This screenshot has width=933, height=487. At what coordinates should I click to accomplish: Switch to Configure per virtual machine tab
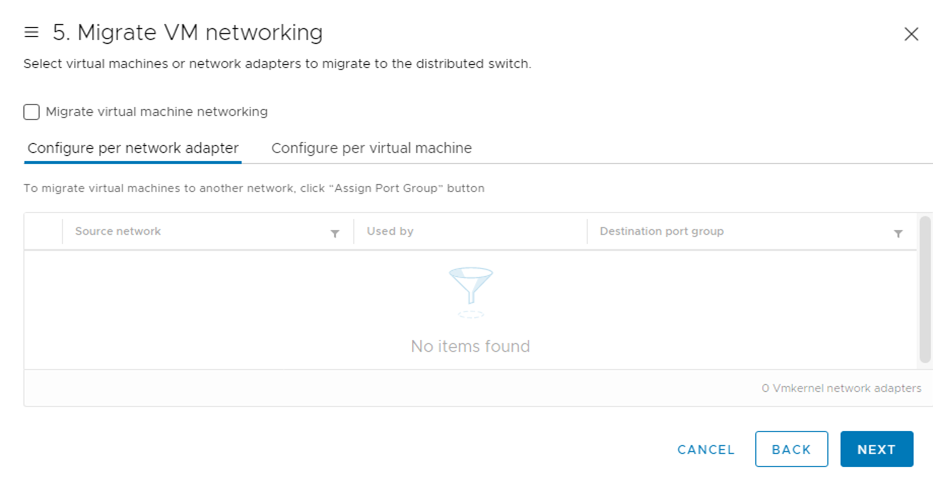pyautogui.click(x=371, y=148)
